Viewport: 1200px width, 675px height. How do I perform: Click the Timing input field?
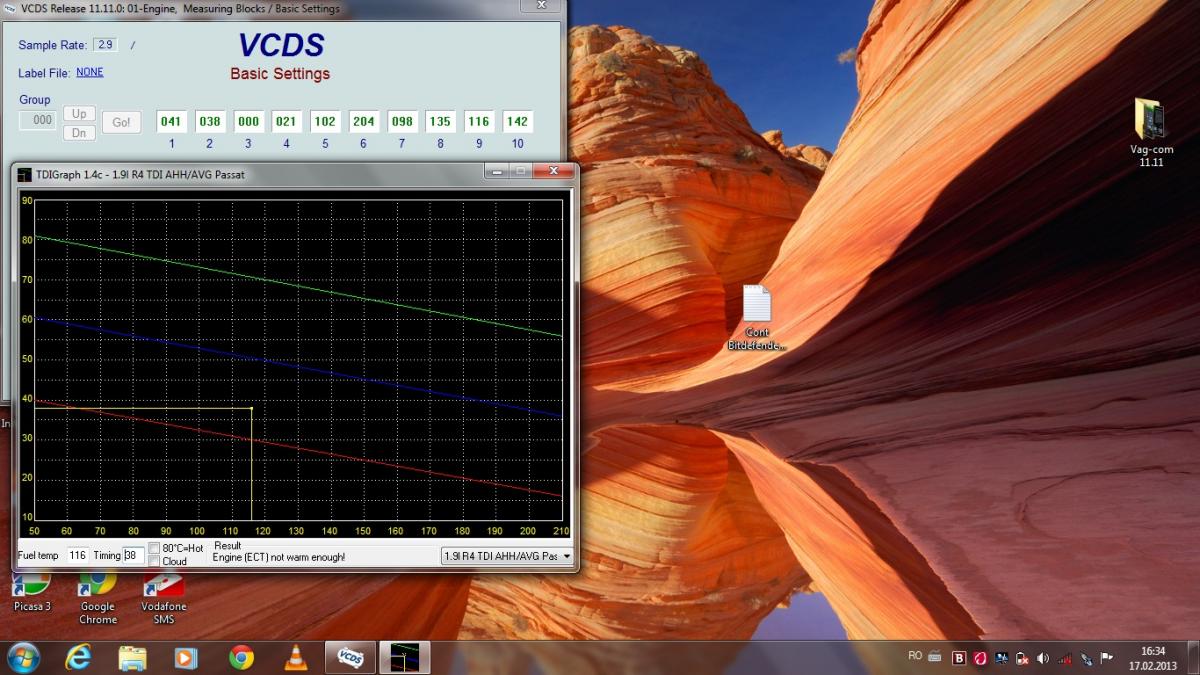pyautogui.click(x=134, y=555)
